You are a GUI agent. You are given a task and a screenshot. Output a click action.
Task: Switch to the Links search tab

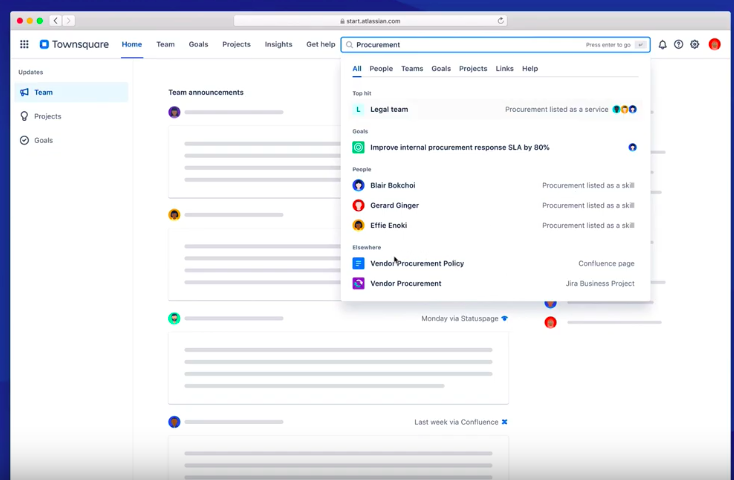(x=505, y=68)
